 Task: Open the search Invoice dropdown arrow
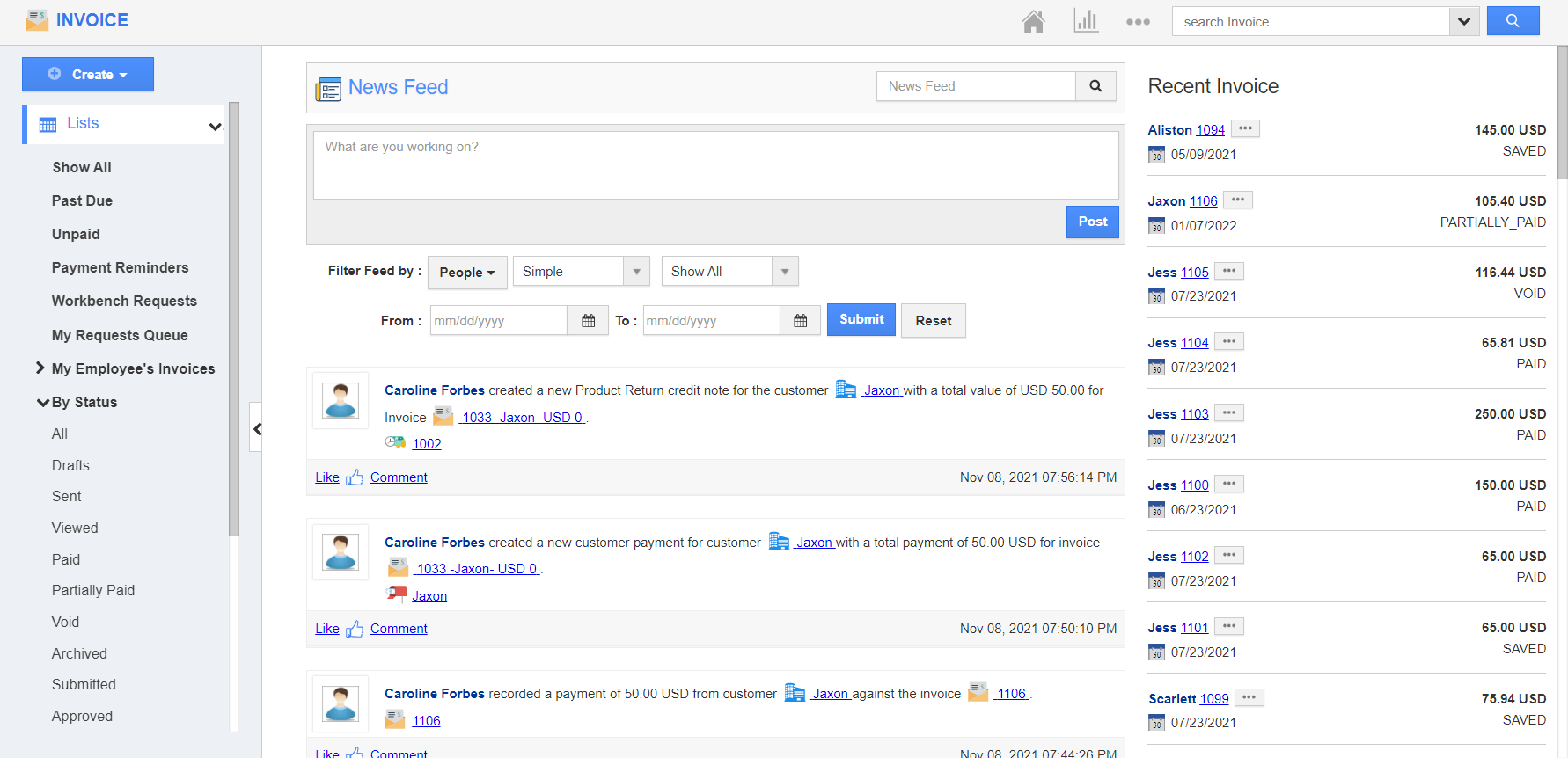point(1464,21)
